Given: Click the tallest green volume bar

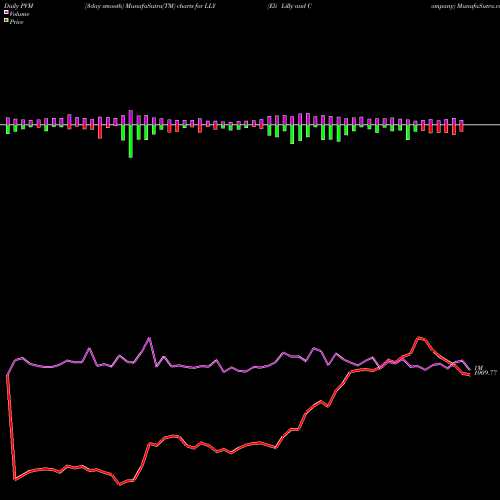Looking at the screenshot, I should coord(131,141).
